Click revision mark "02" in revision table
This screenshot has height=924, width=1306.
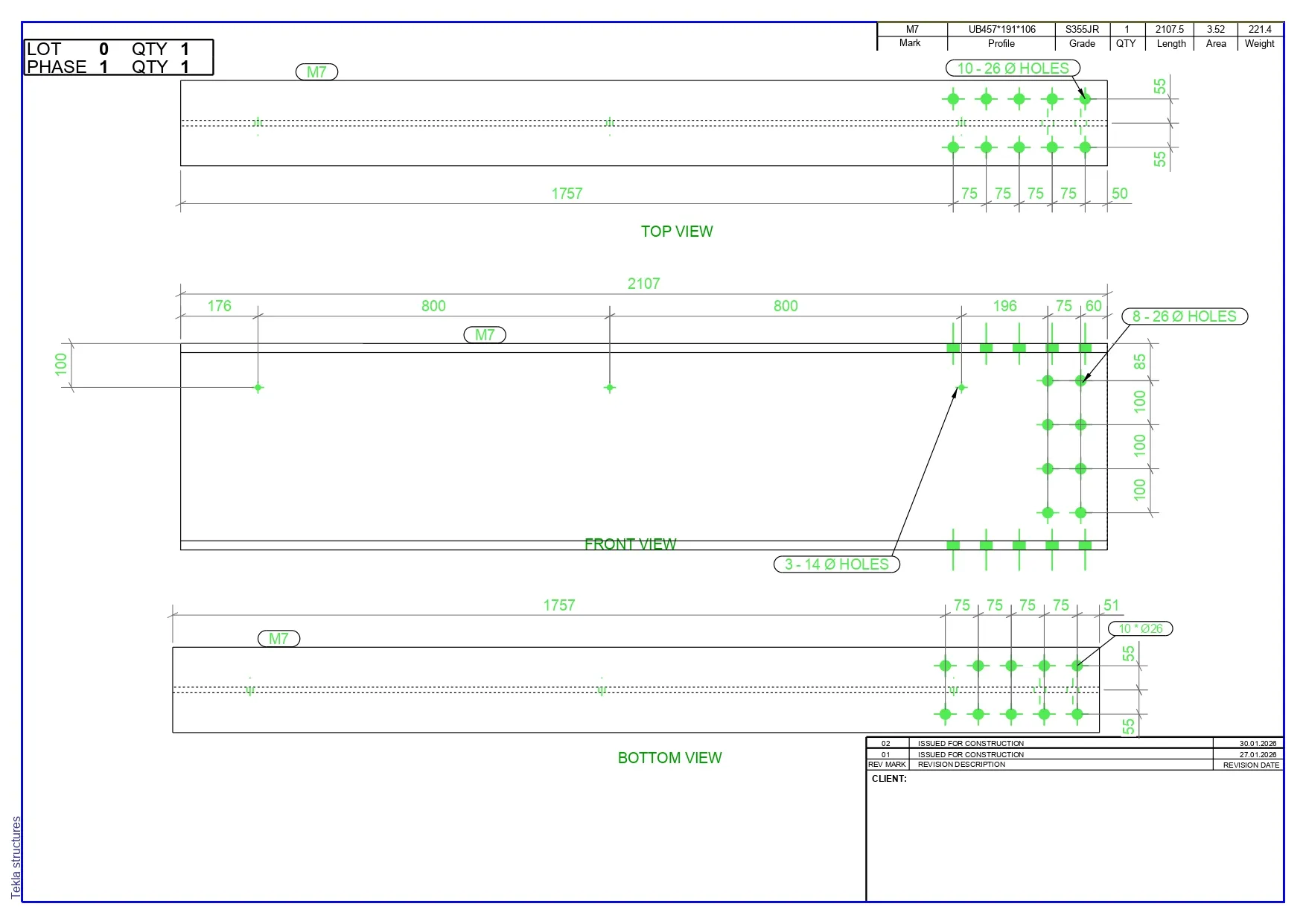tap(886, 744)
